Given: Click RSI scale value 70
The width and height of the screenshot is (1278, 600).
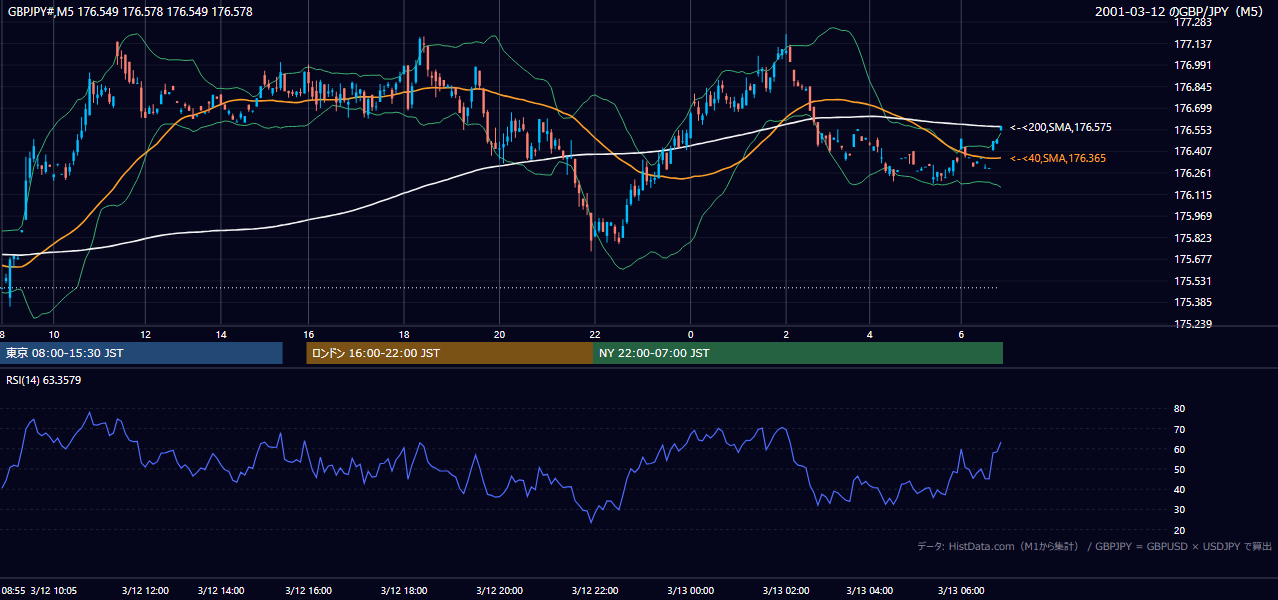Looking at the screenshot, I should 1179,429.
